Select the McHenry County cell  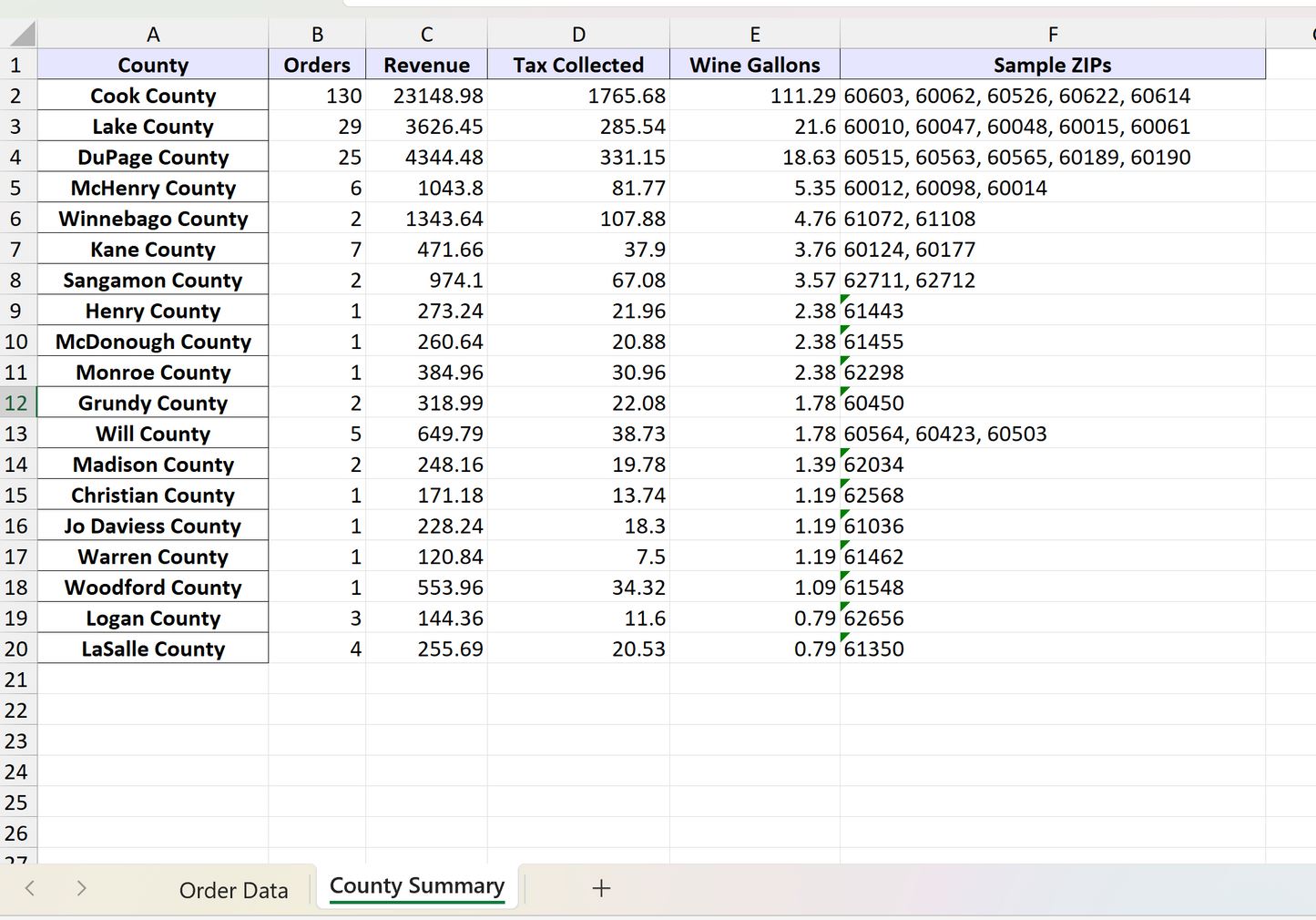[153, 188]
